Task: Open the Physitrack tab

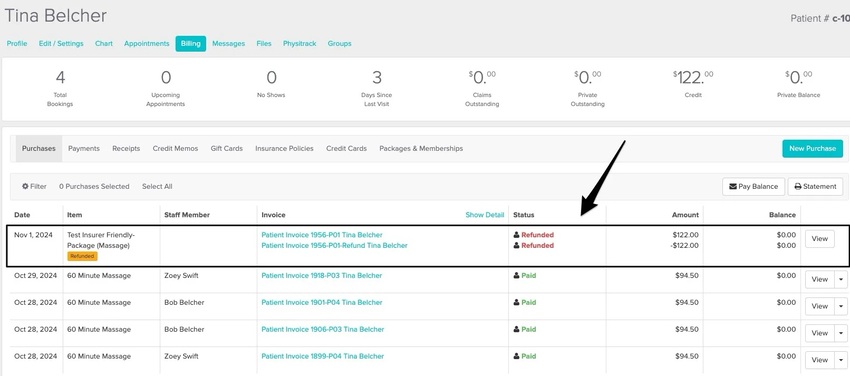Action: [x=299, y=43]
